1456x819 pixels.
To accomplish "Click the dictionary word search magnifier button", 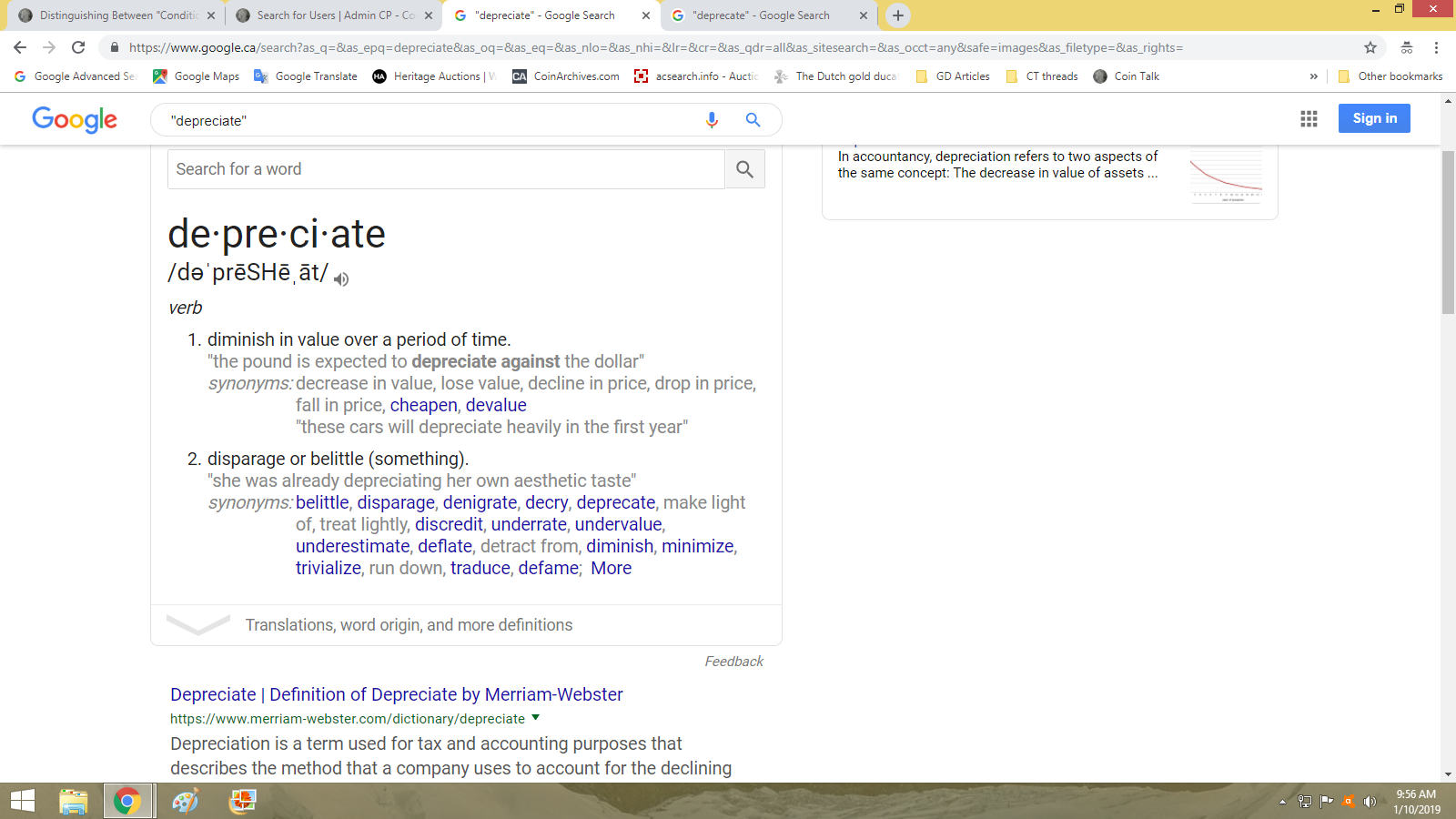I will tap(744, 169).
